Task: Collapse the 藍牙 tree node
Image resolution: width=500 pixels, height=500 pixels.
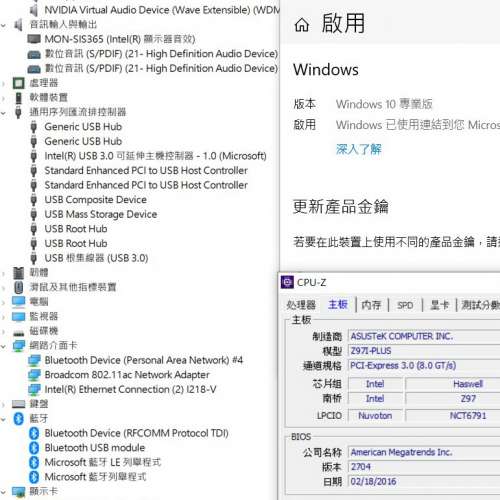Action: [x=3, y=419]
